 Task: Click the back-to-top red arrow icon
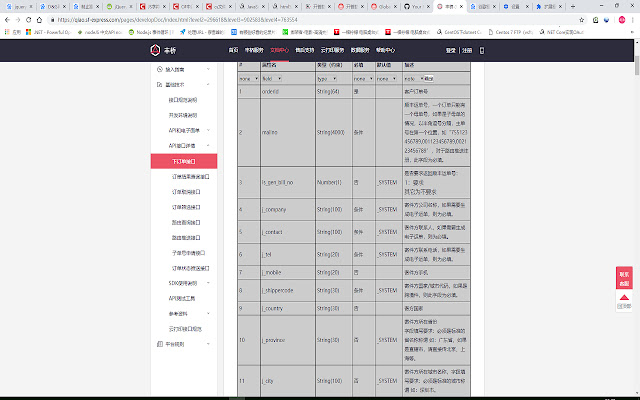click(624, 297)
